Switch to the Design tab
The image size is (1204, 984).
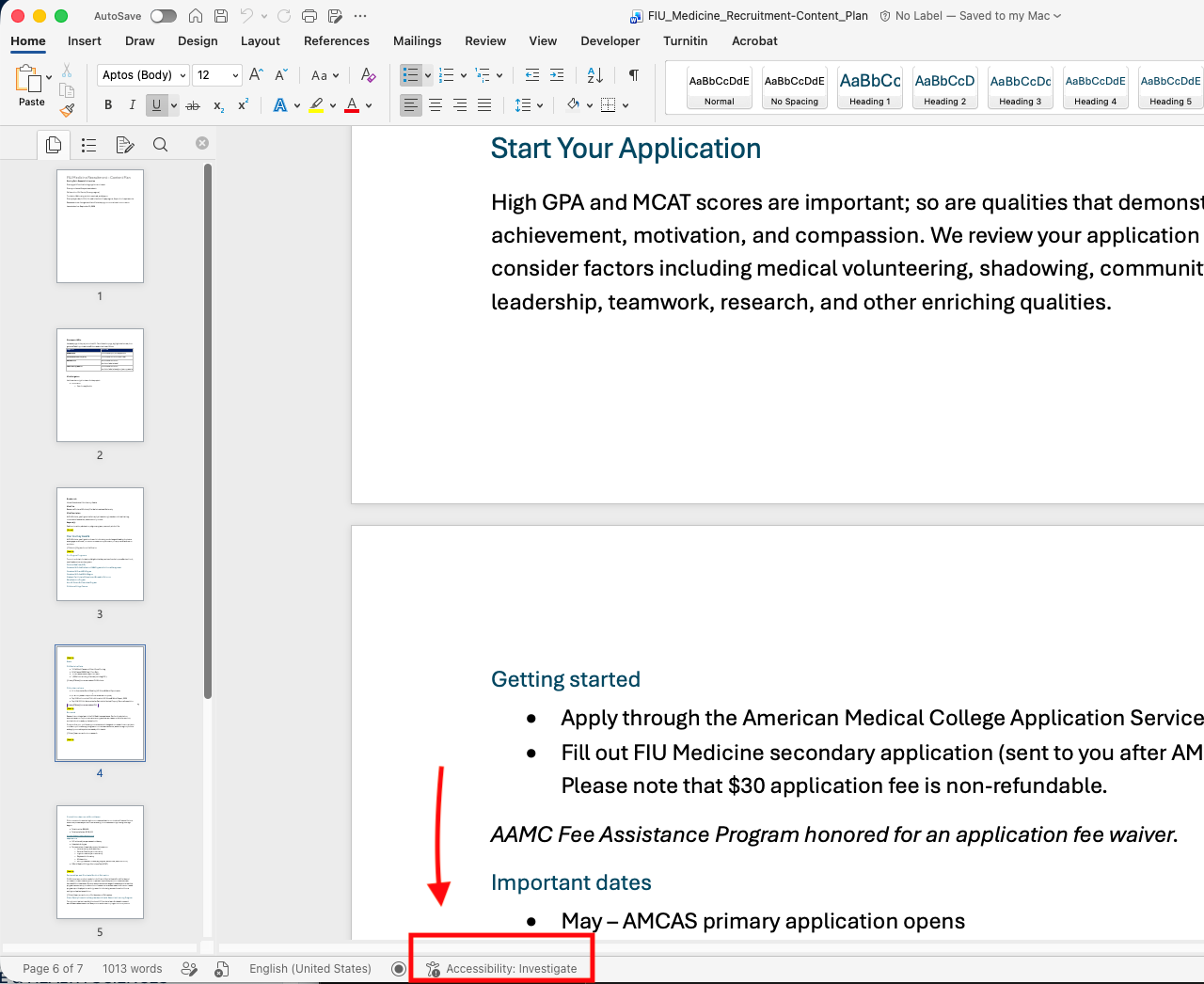(198, 41)
